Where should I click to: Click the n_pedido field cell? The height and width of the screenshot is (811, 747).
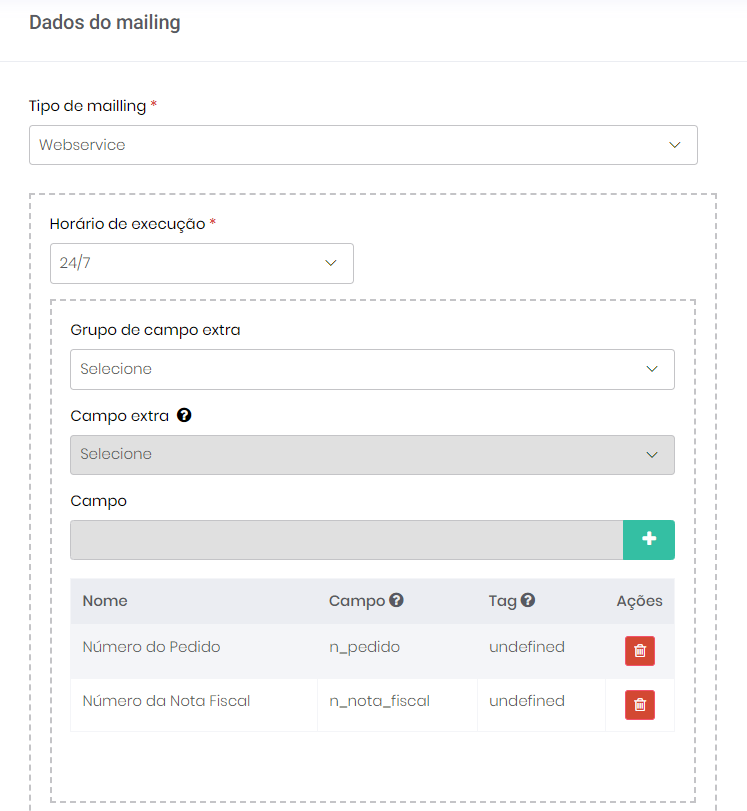coord(364,647)
